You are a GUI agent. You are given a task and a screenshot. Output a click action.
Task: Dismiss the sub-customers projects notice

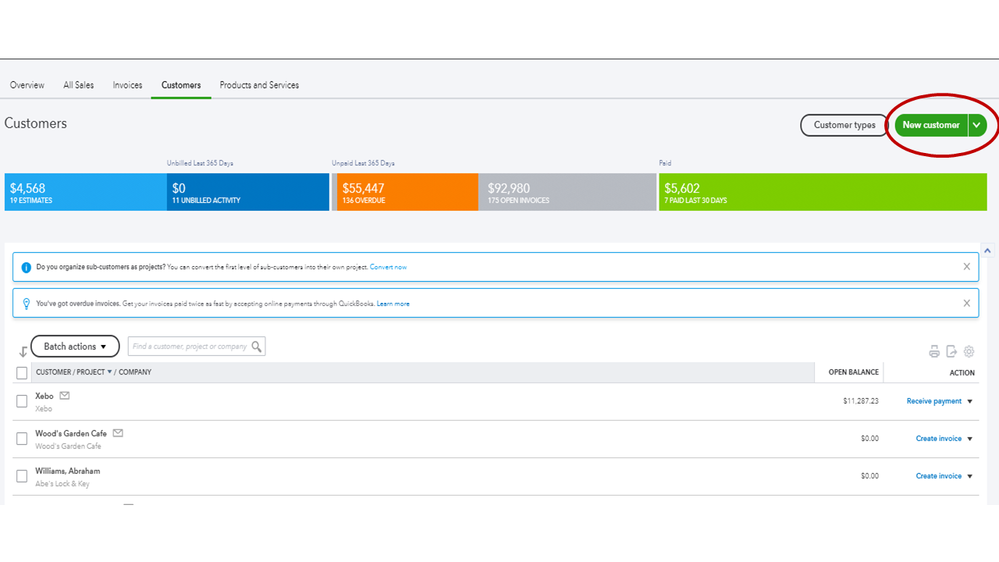(x=966, y=267)
